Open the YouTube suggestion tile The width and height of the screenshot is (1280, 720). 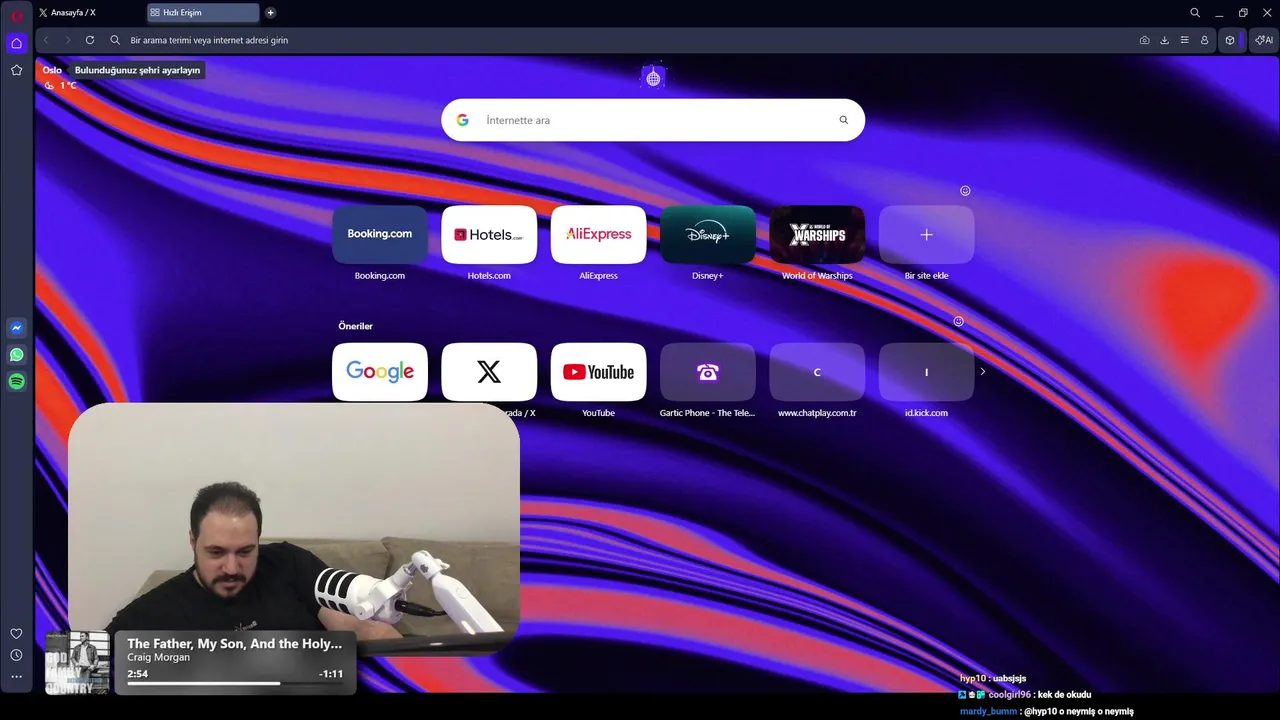pos(598,372)
